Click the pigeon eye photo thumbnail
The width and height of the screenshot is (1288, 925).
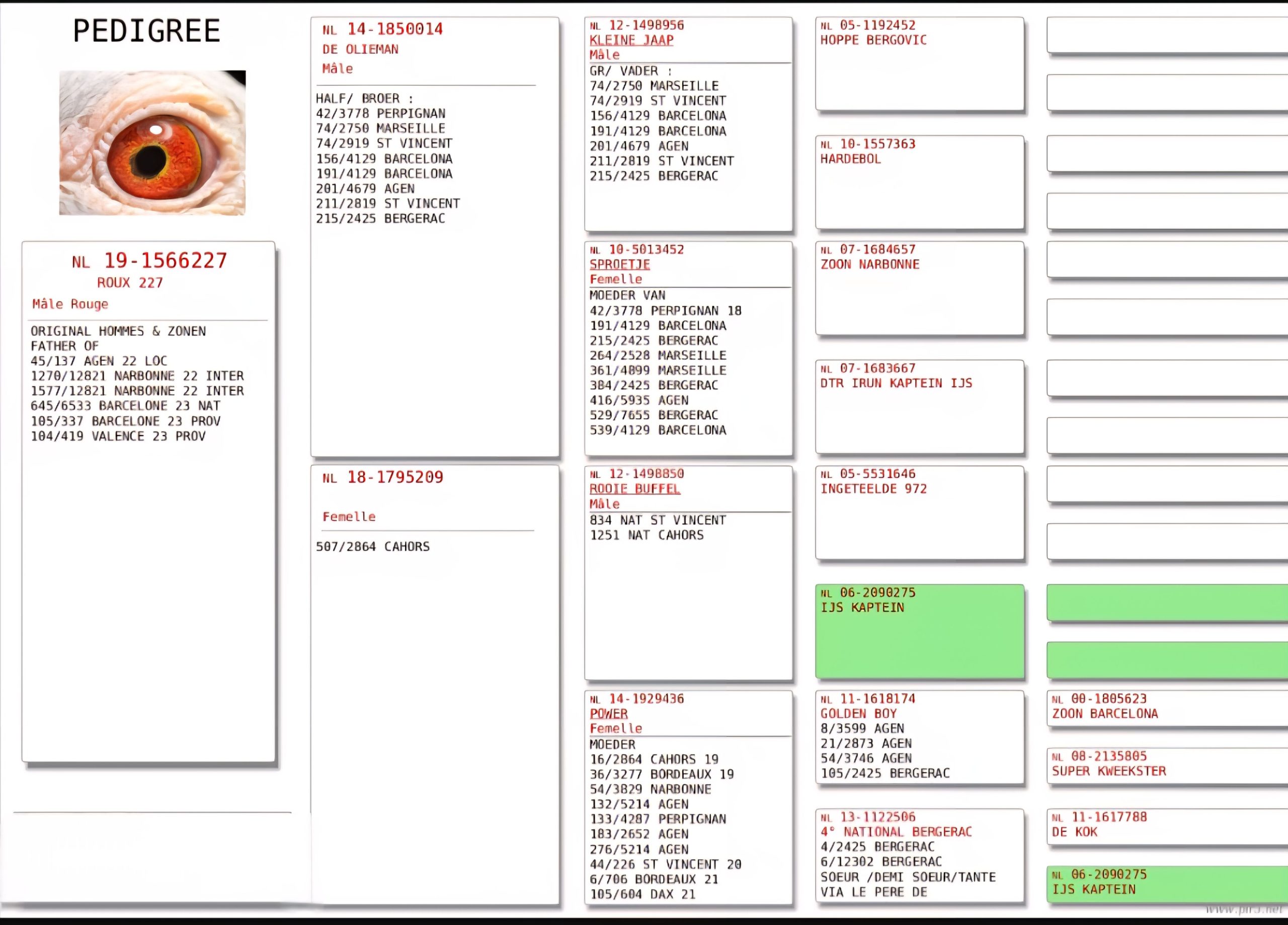(152, 142)
